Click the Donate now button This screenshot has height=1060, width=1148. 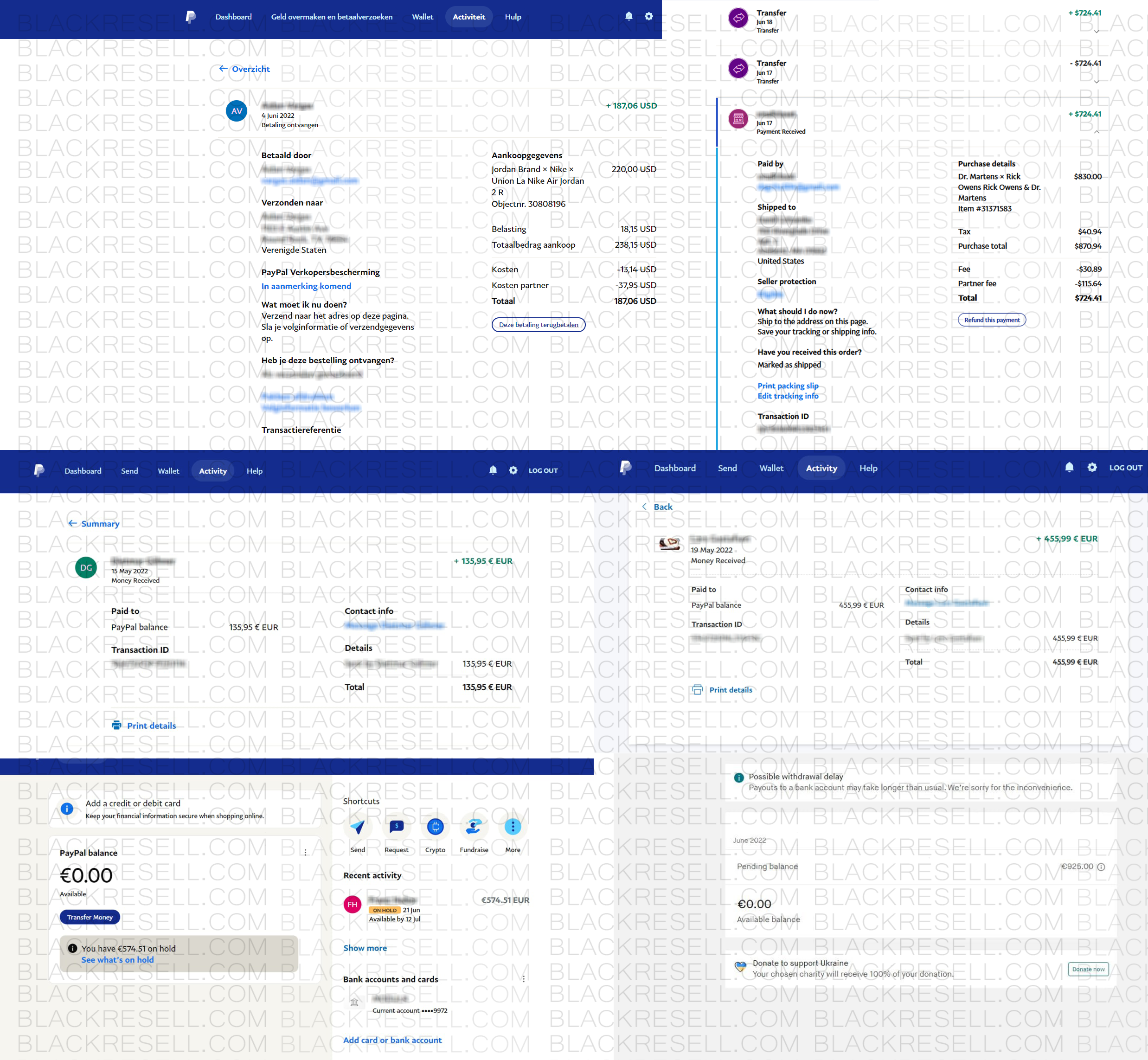tap(1088, 970)
